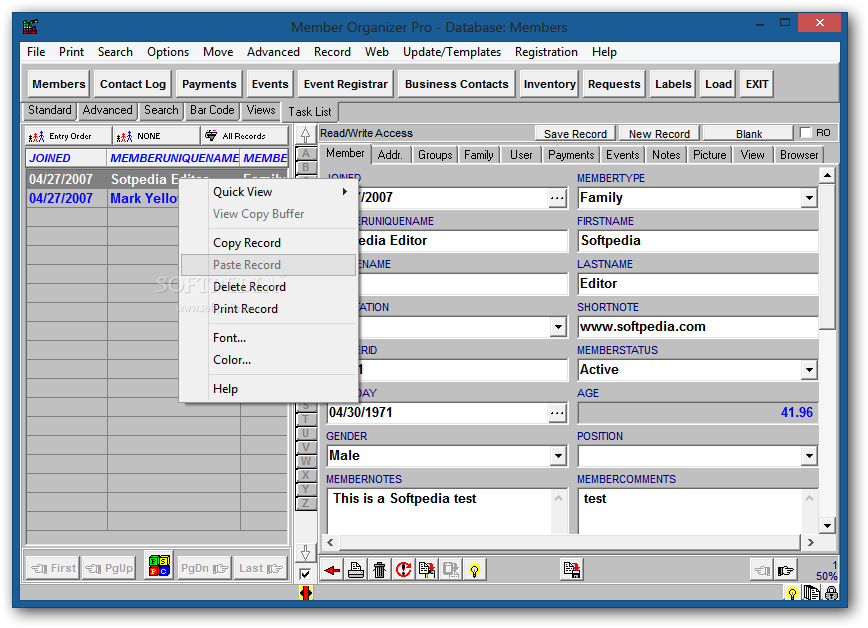Choose Copy Record from context menu

click(268, 243)
